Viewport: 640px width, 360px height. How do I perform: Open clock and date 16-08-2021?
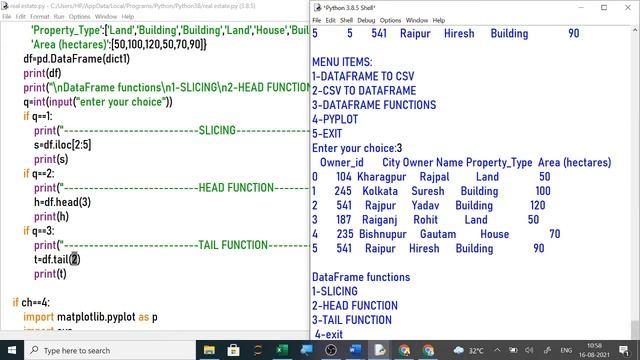(x=594, y=350)
